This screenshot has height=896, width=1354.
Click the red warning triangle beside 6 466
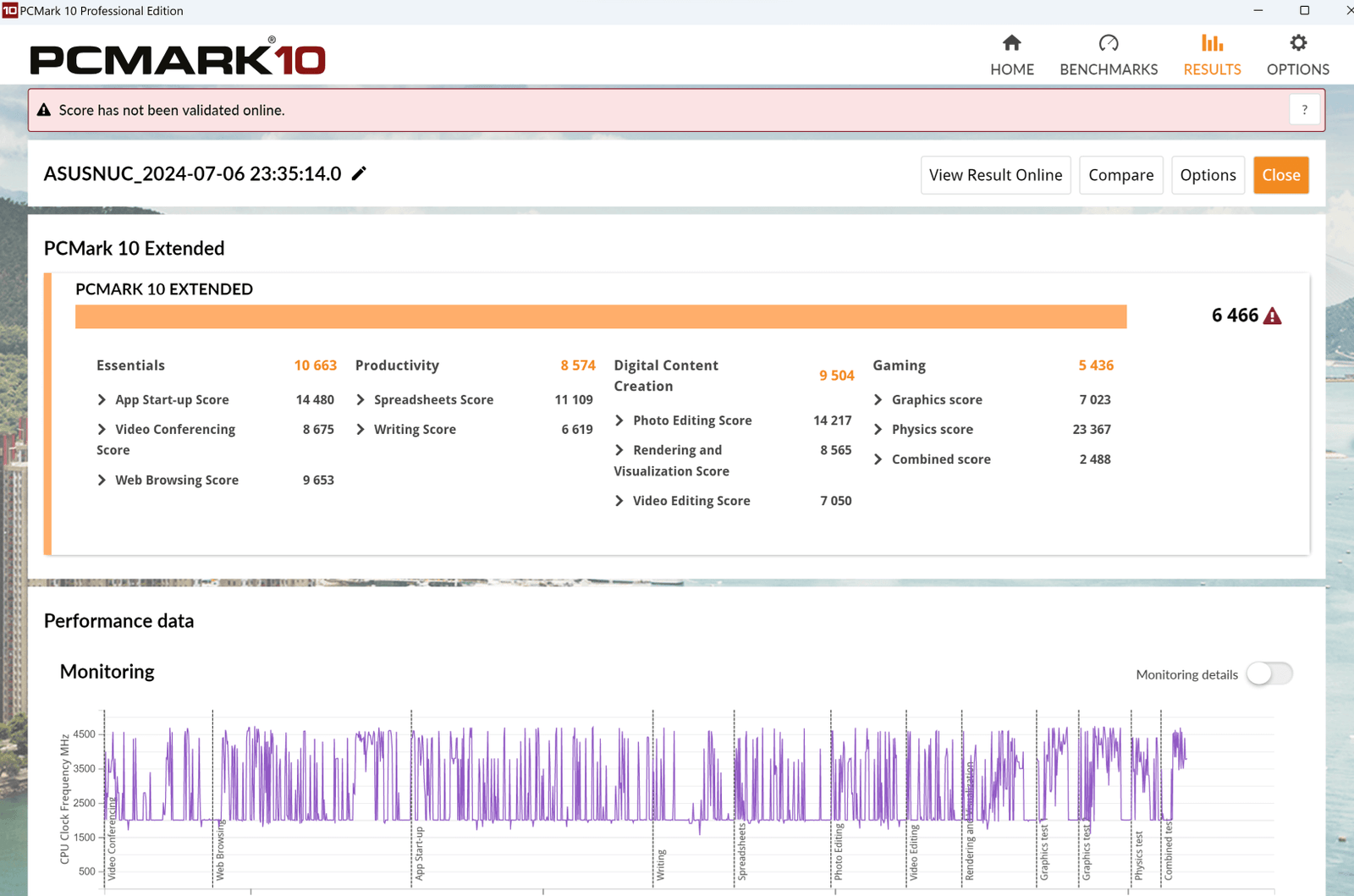coord(1272,316)
